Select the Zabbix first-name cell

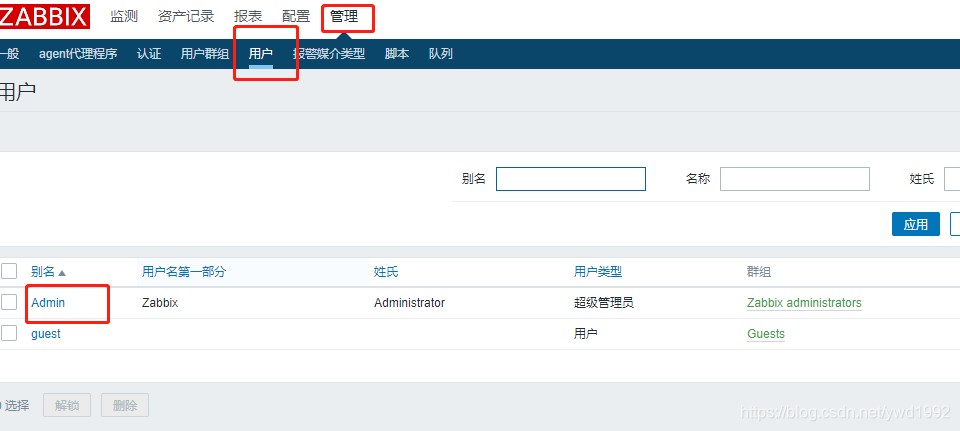(x=160, y=302)
